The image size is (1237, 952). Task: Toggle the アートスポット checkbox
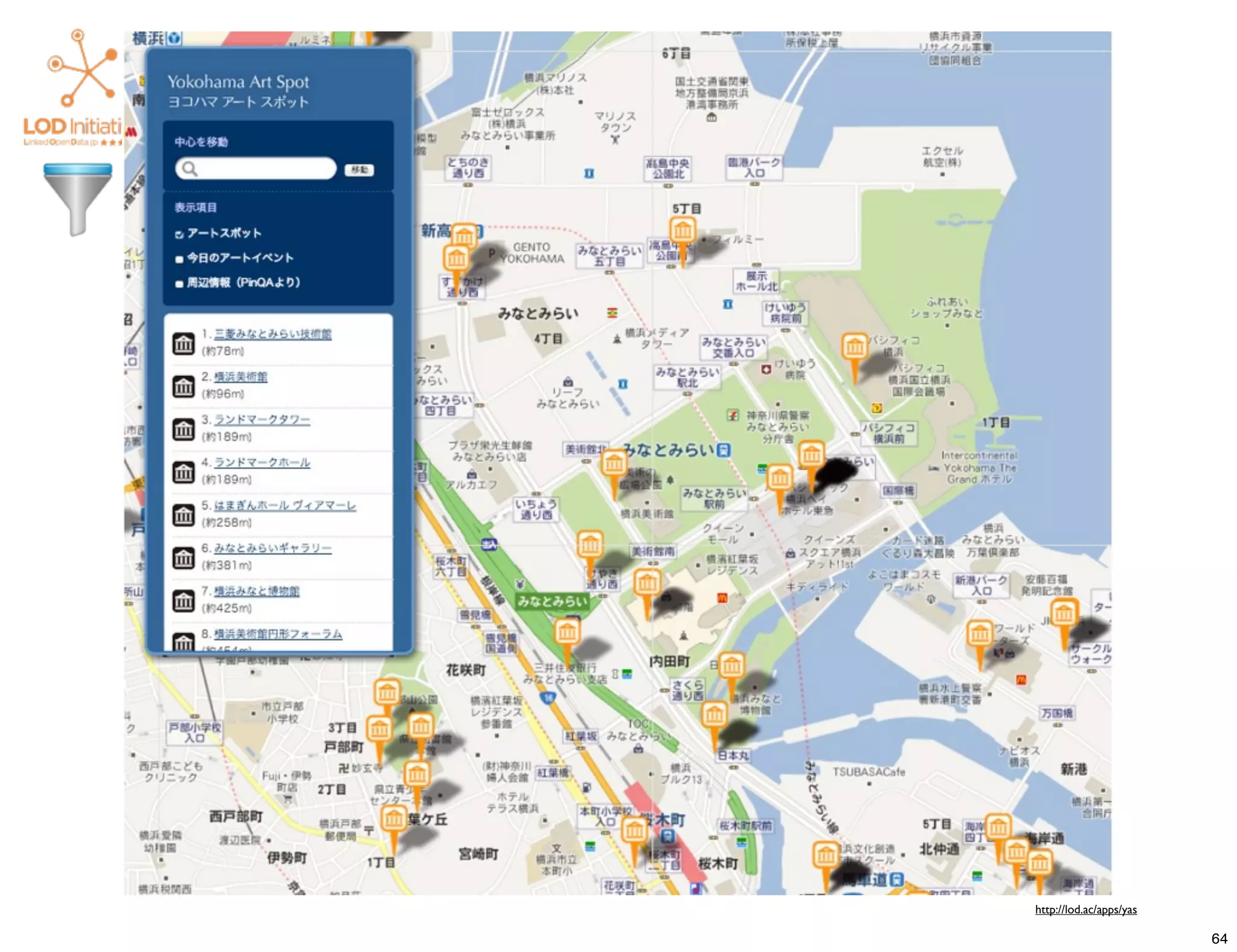click(179, 234)
